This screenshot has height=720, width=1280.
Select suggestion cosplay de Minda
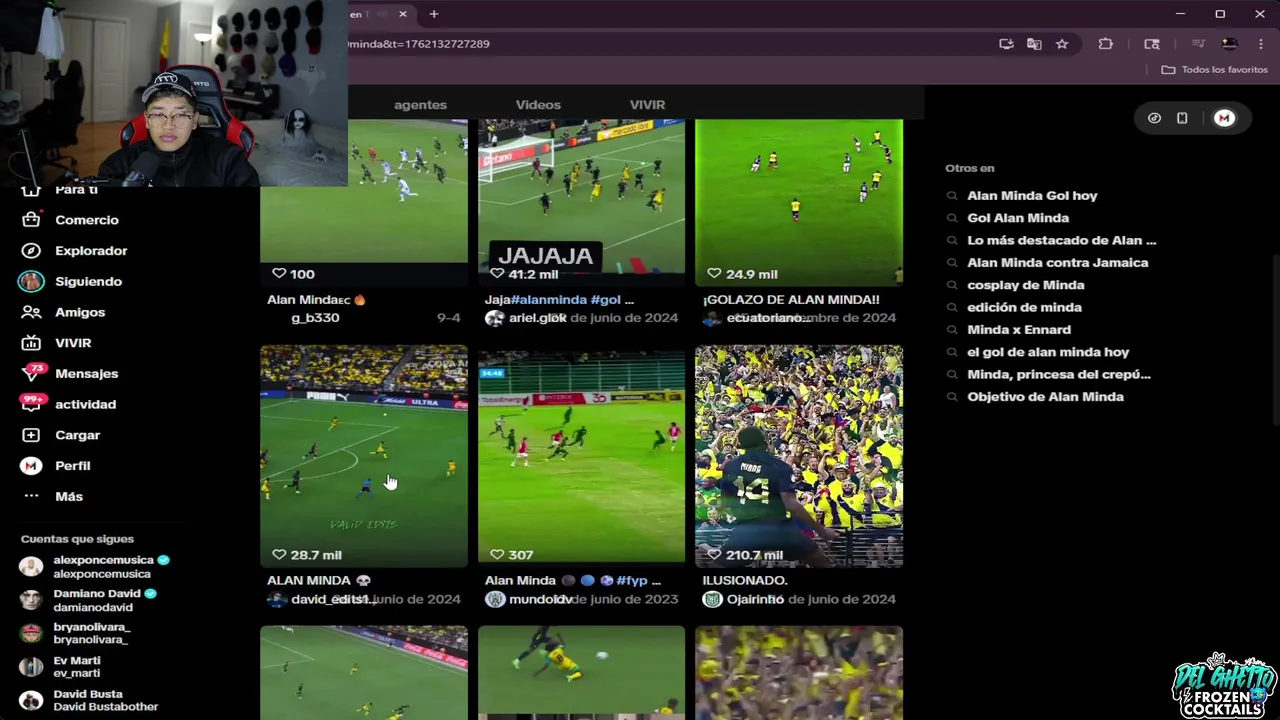[x=1025, y=285]
